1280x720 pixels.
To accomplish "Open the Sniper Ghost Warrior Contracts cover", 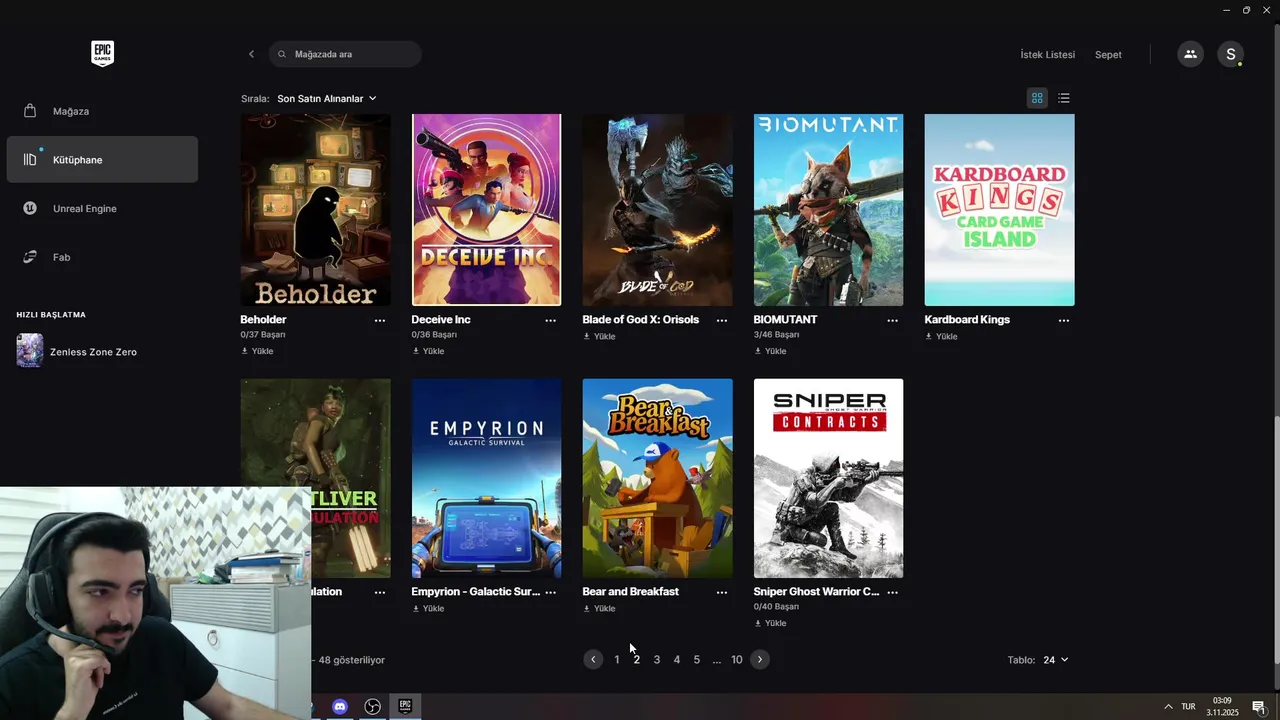I will [828, 478].
